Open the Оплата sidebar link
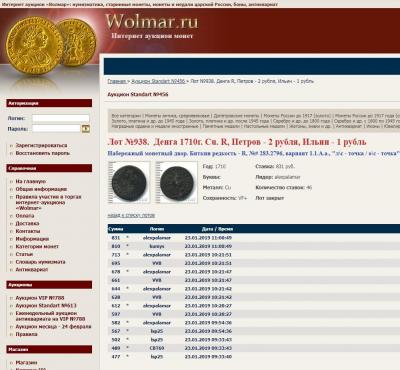 pyautogui.click(x=25, y=216)
